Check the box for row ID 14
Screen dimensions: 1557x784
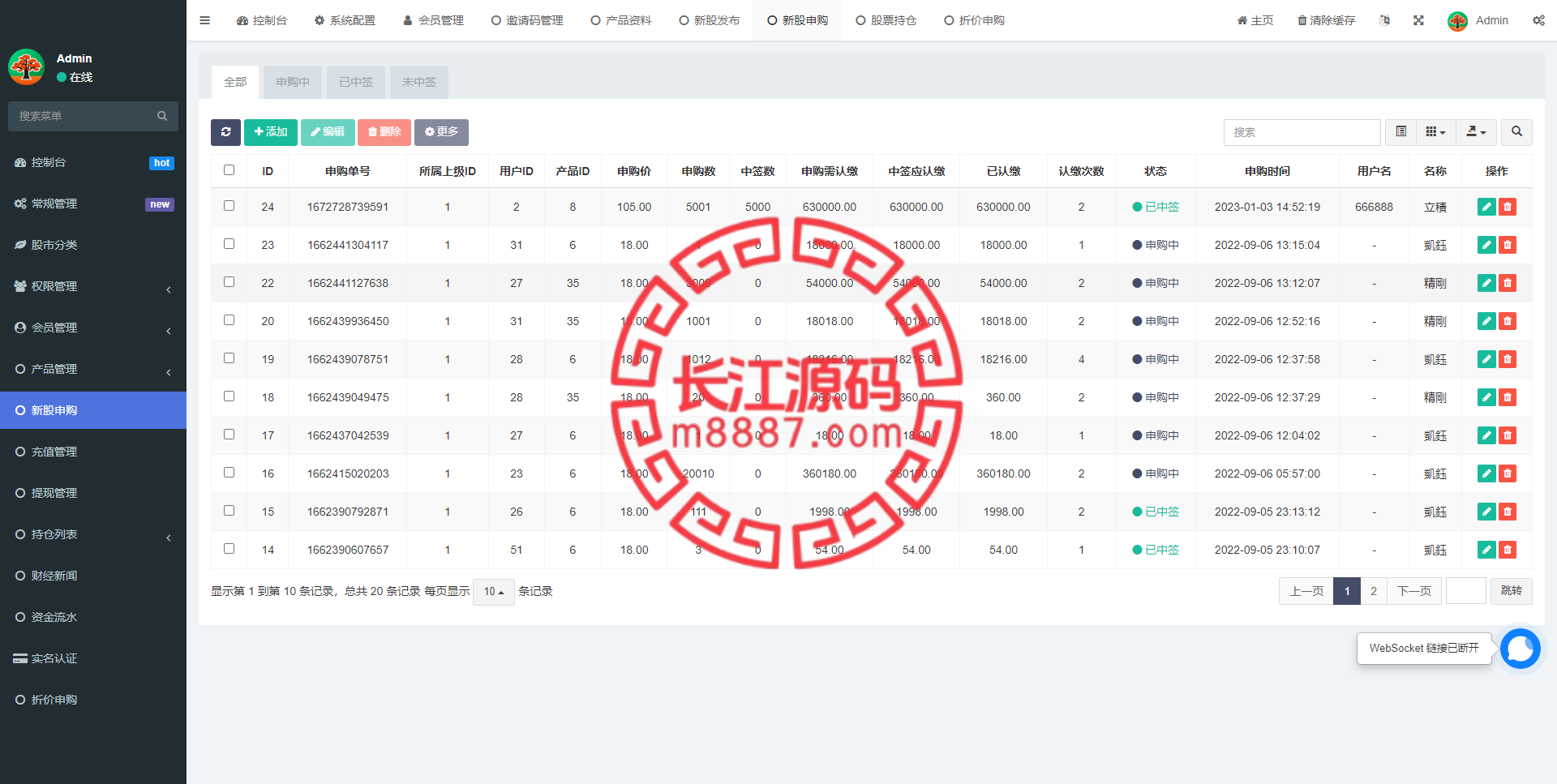[229, 549]
